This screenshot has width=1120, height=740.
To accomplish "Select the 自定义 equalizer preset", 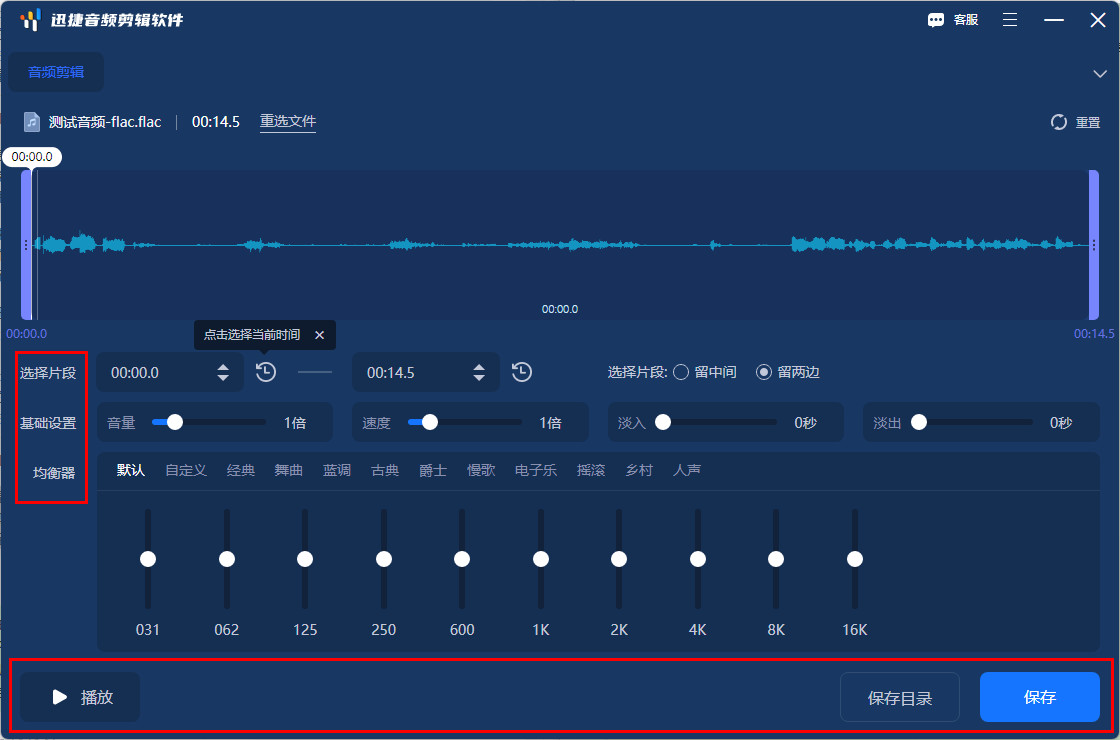I will pos(186,471).
